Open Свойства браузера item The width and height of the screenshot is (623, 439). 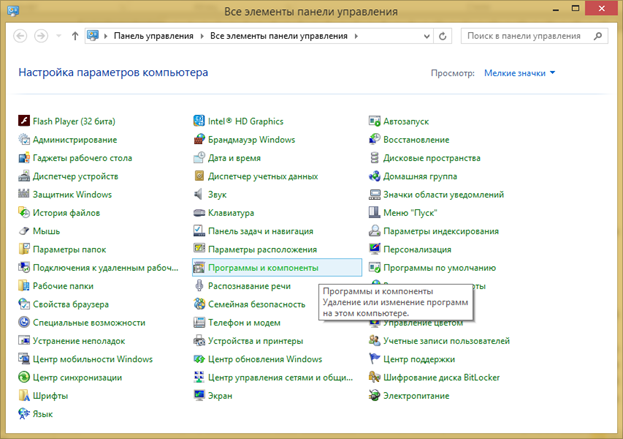(x=64, y=304)
